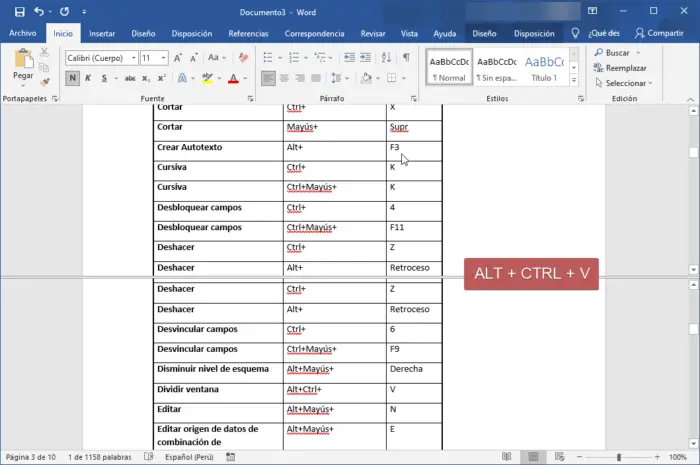Toggle Print Layout view in status bar
Image resolution: width=700 pixels, height=465 pixels.
pos(533,457)
